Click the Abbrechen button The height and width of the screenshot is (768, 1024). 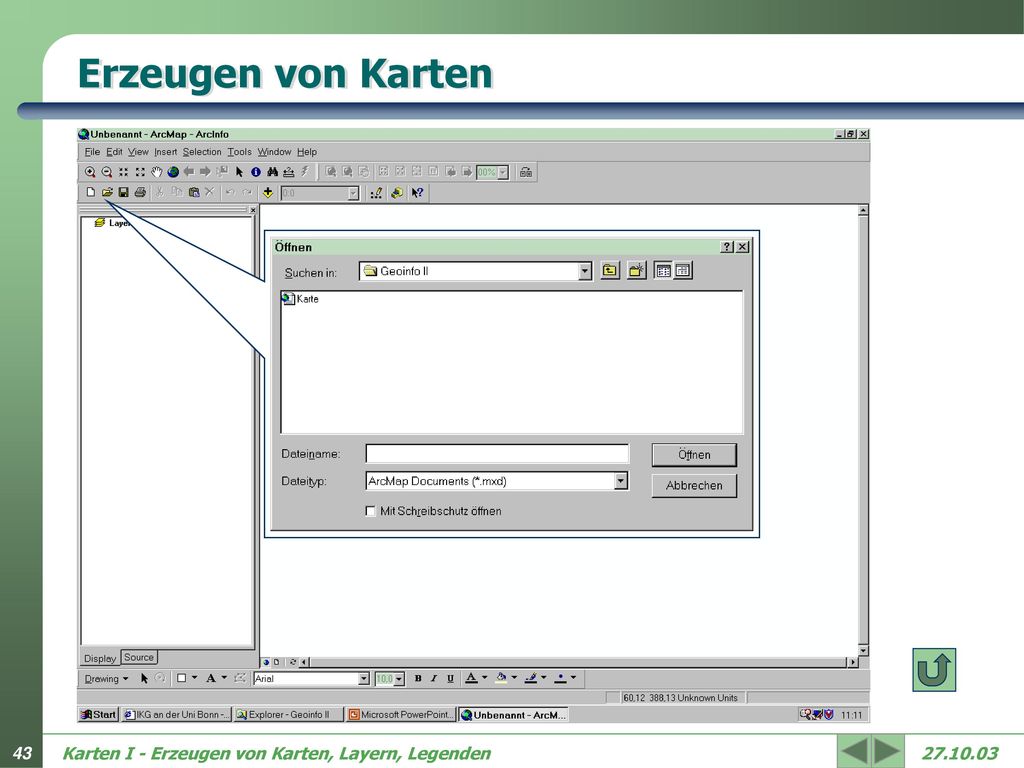[x=694, y=485]
